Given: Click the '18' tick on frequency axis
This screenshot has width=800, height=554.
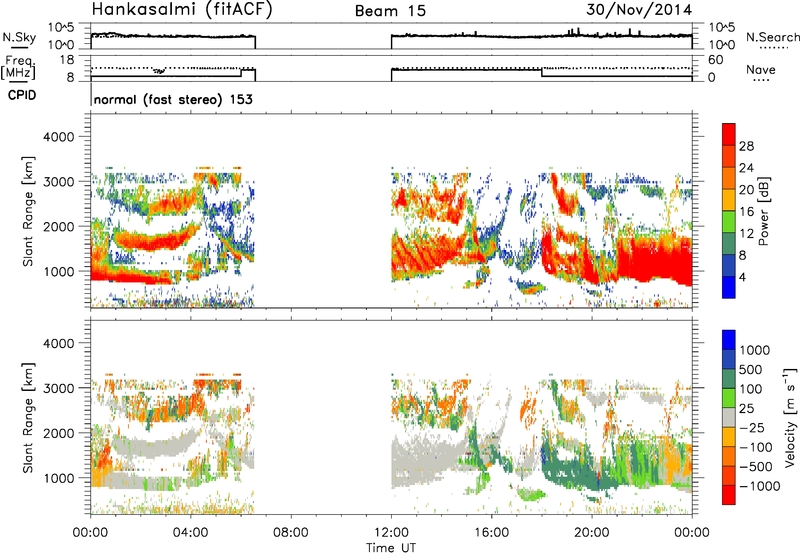Looking at the screenshot, I should point(67,60).
